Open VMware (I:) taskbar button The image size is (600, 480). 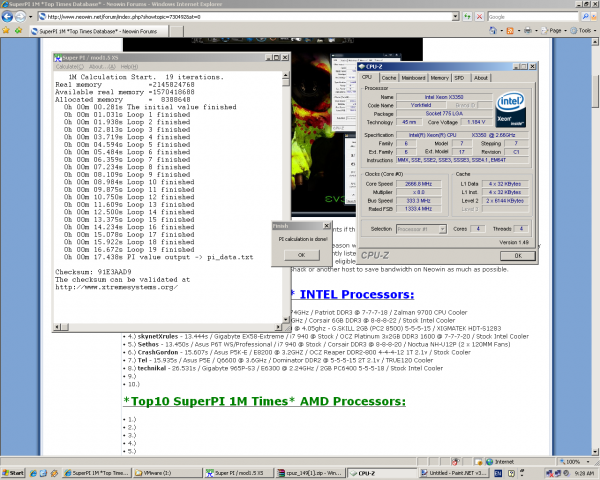click(167, 473)
